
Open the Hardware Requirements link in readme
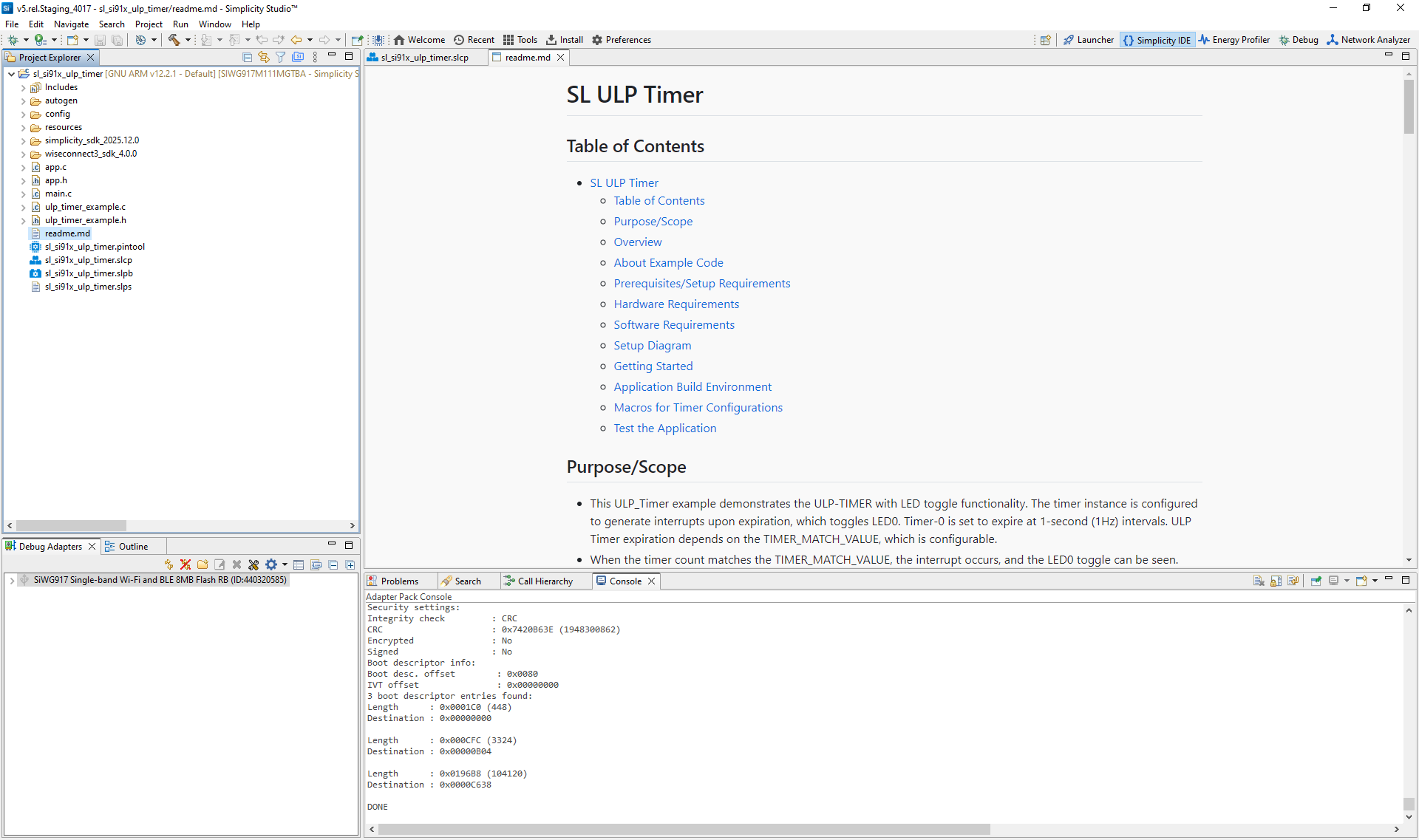(x=676, y=304)
